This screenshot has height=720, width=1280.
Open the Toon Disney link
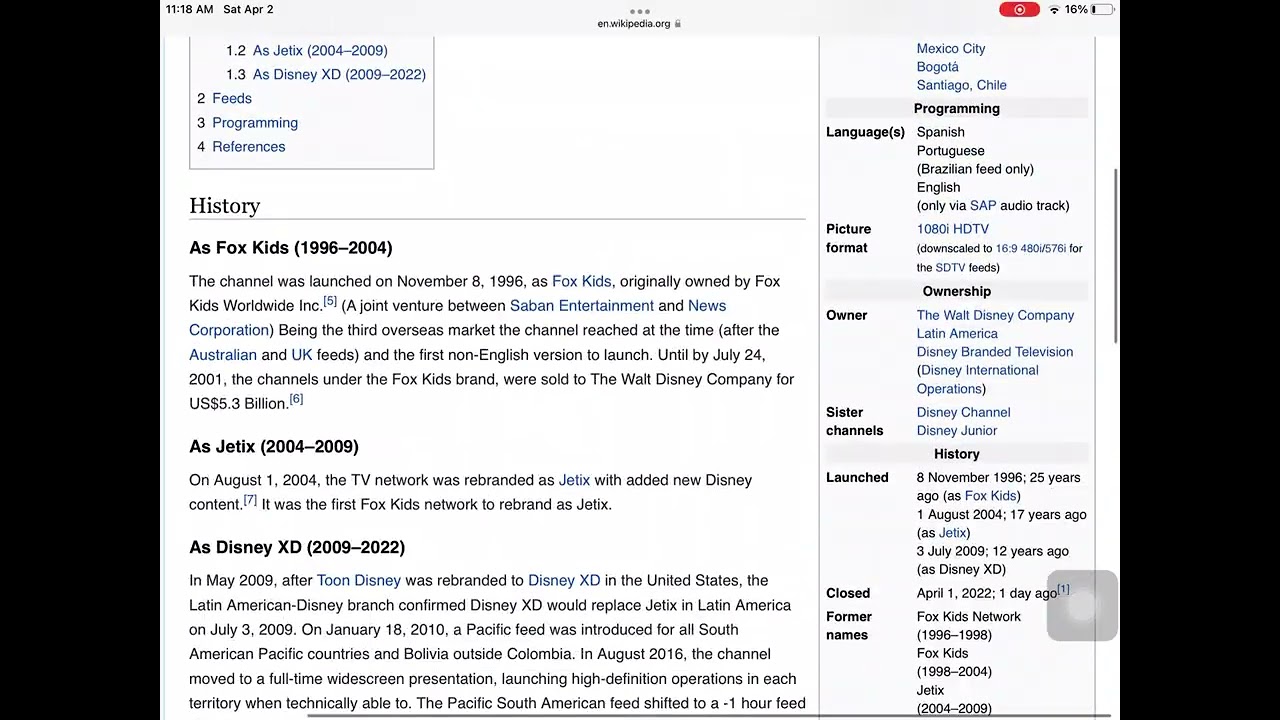[x=359, y=580]
